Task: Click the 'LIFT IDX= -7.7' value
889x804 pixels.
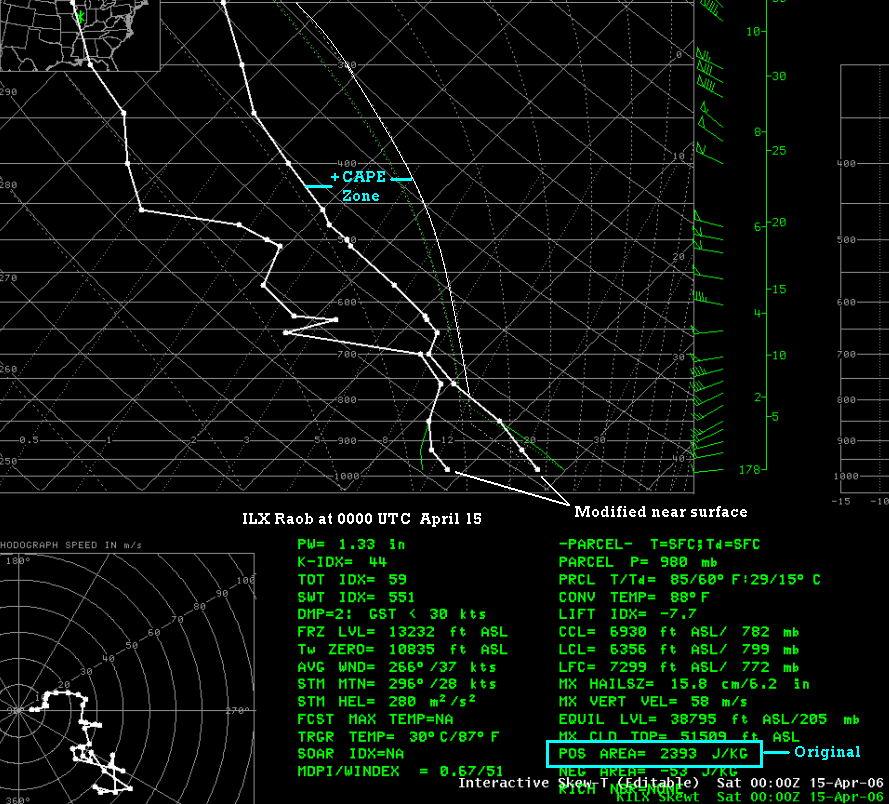Action: (628, 614)
